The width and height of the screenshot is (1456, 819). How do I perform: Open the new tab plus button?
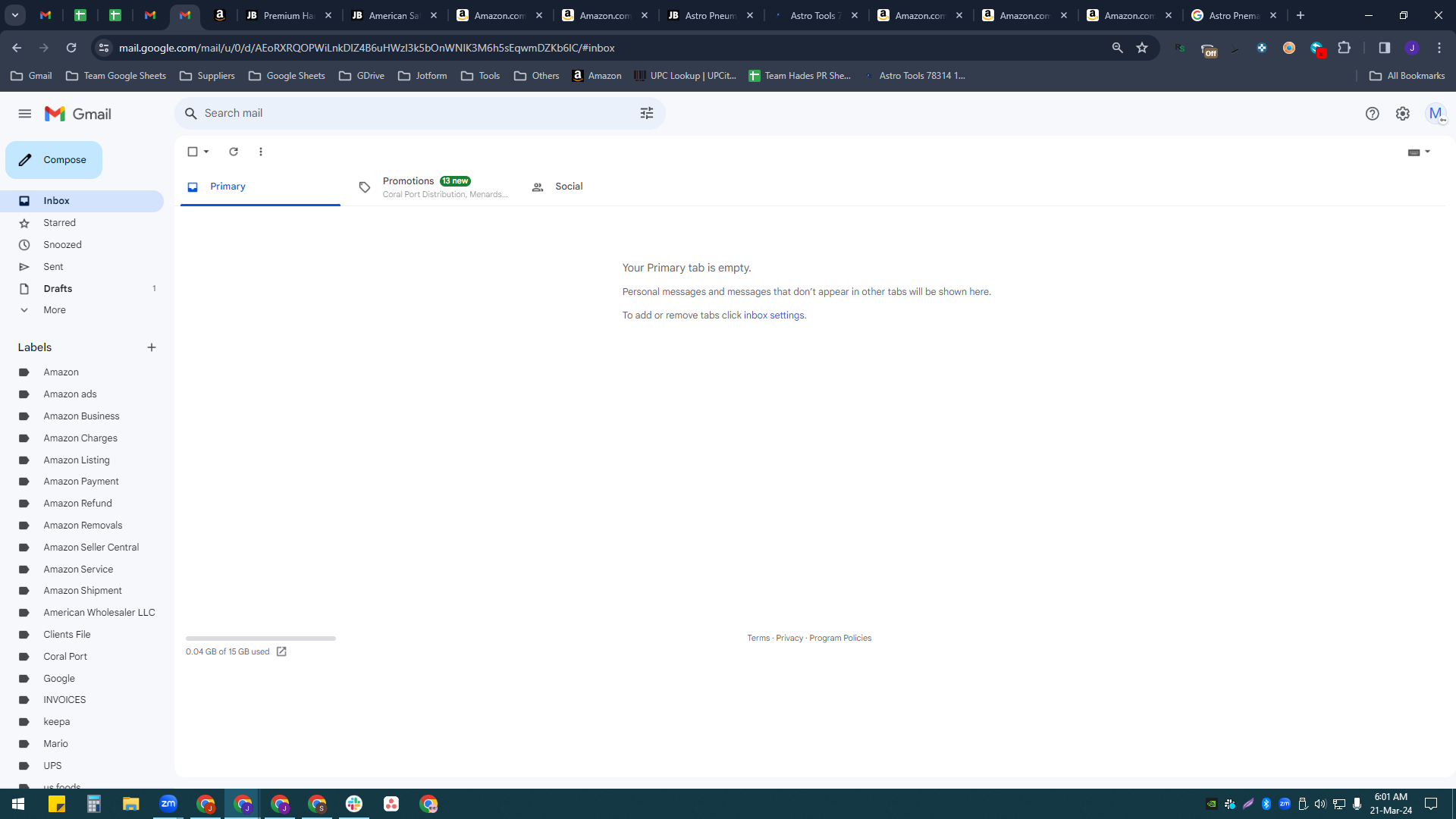click(1301, 15)
